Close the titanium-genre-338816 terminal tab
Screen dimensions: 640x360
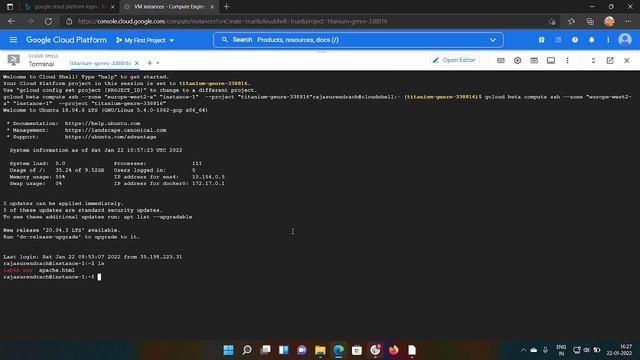coord(137,63)
